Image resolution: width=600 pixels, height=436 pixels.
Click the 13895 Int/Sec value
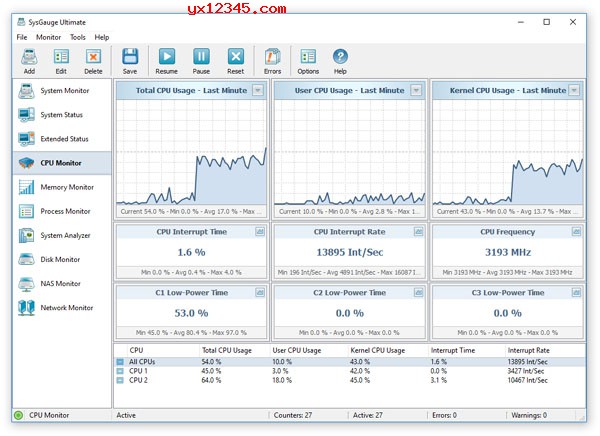pos(350,252)
